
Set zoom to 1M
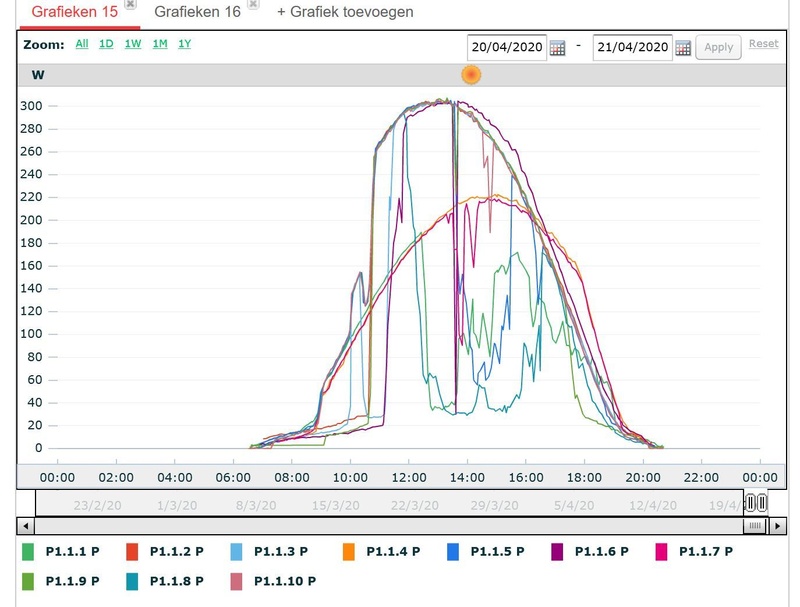coord(160,44)
